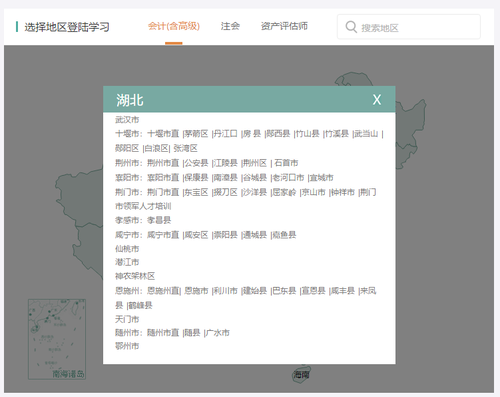Screen dimensions: 500x397
Task: Close the 湖北 popup with the X
Action: (377, 100)
